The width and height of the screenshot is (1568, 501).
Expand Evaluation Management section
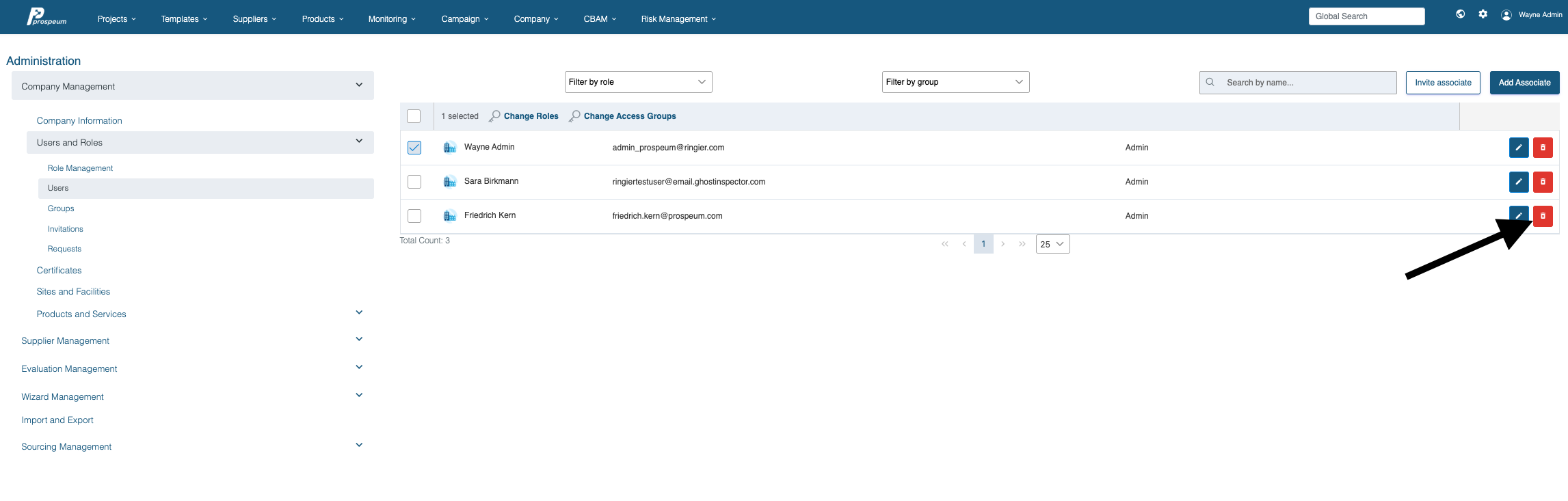(x=359, y=367)
